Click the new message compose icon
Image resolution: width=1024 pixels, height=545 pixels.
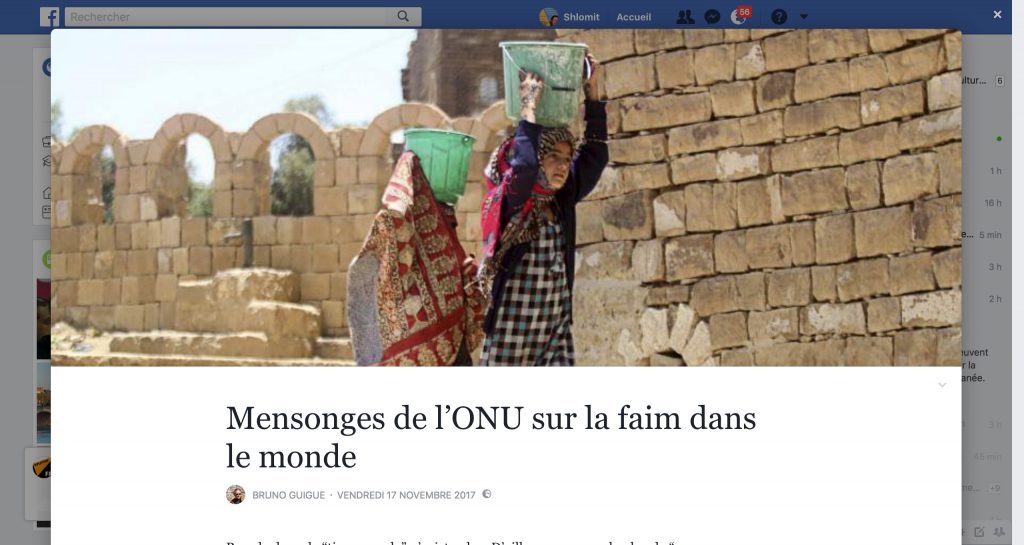[979, 532]
